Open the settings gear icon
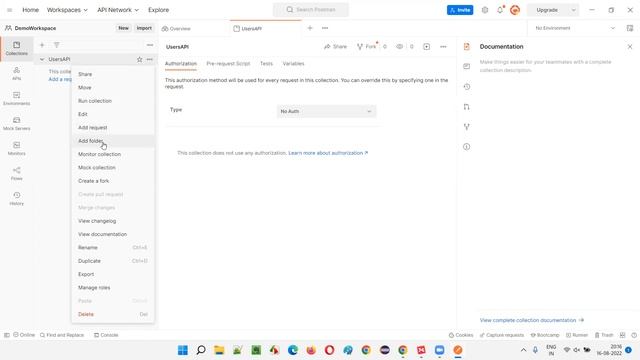640x360 pixels. point(484,10)
